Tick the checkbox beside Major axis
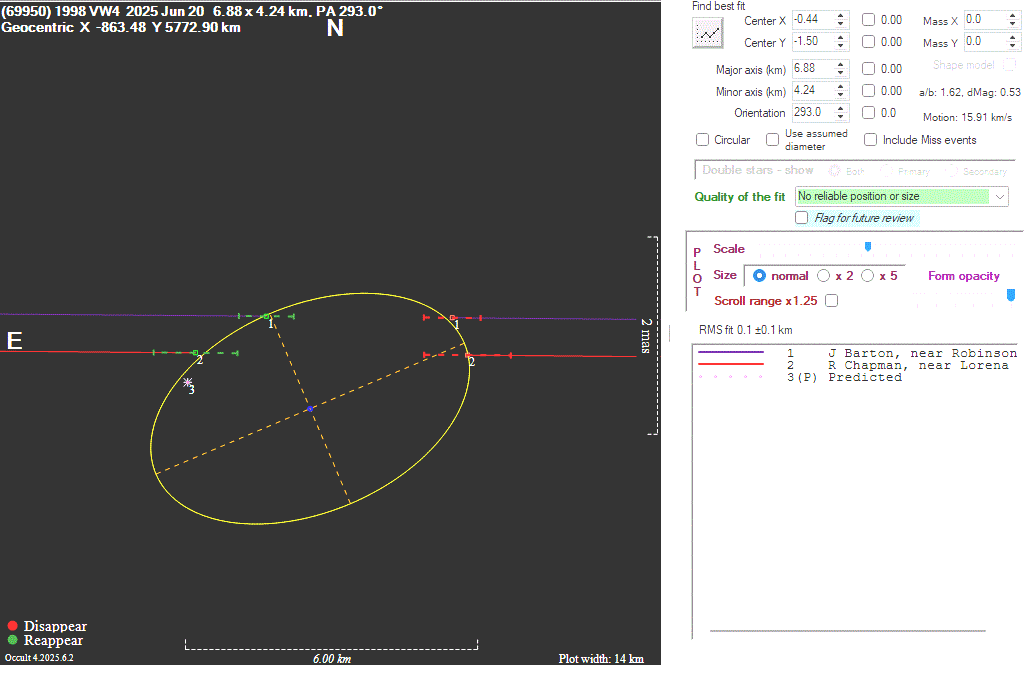The height and width of the screenshot is (673, 1031). (x=869, y=68)
